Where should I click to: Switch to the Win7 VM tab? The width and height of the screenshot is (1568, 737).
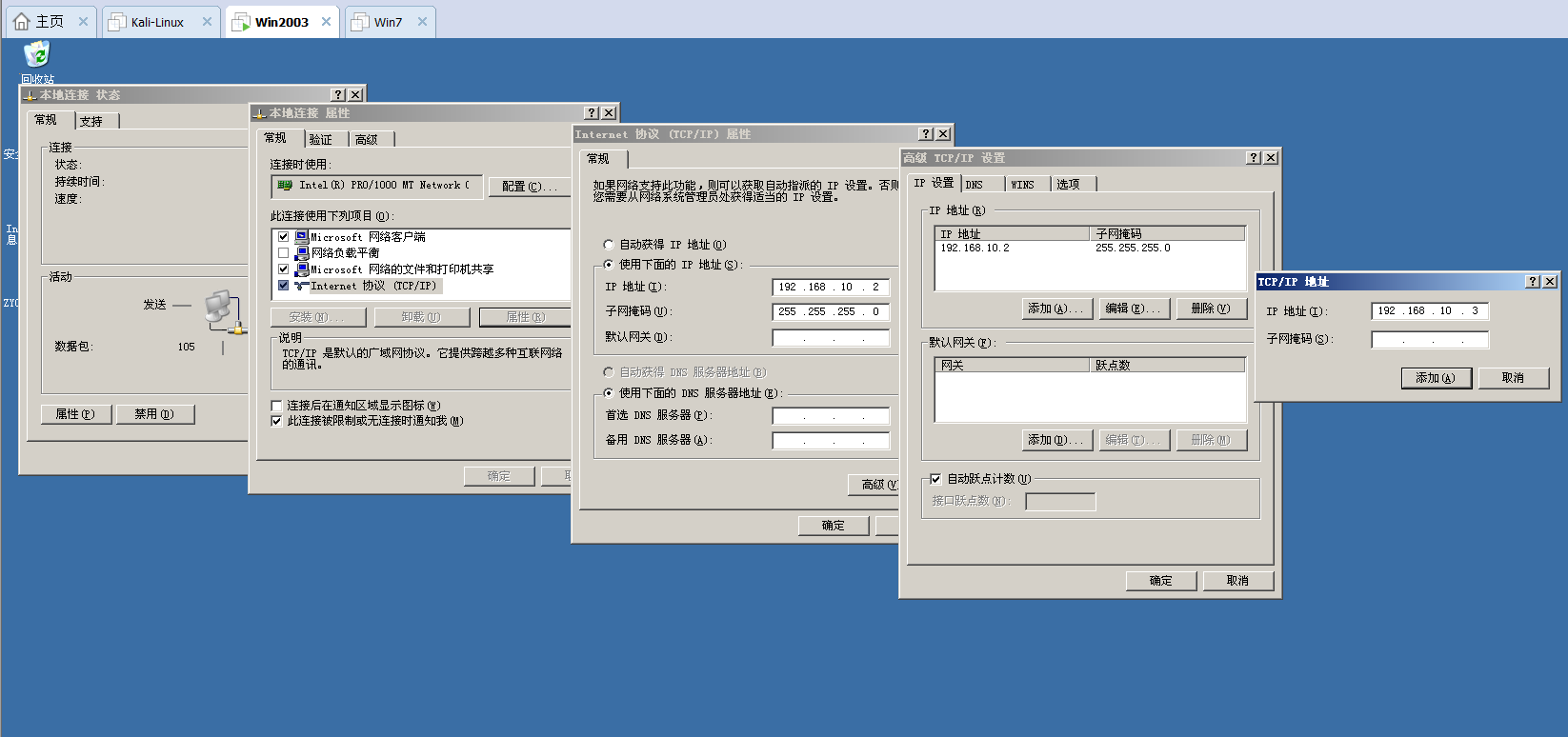tap(388, 22)
